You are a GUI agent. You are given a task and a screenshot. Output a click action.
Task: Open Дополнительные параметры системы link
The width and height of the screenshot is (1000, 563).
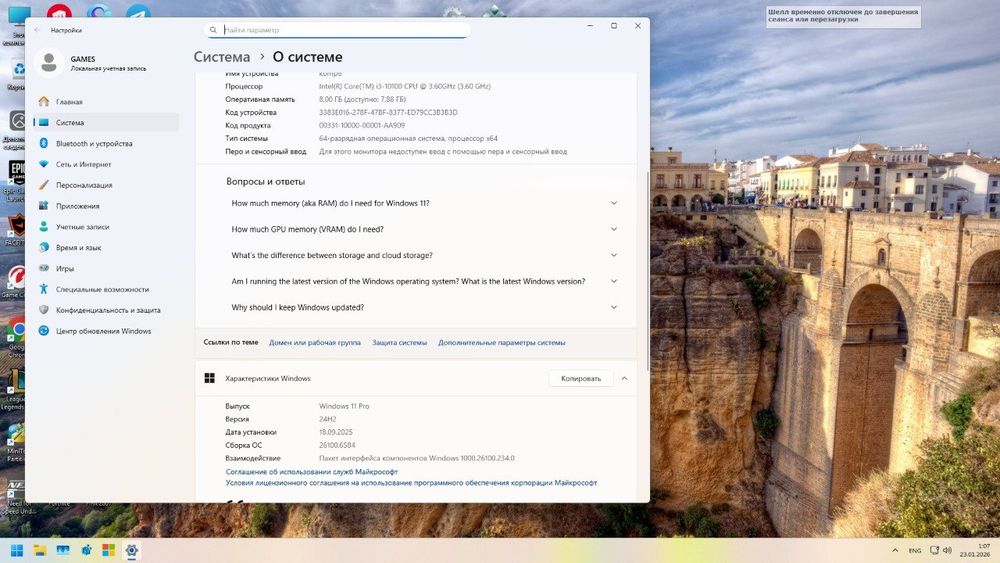(x=501, y=342)
